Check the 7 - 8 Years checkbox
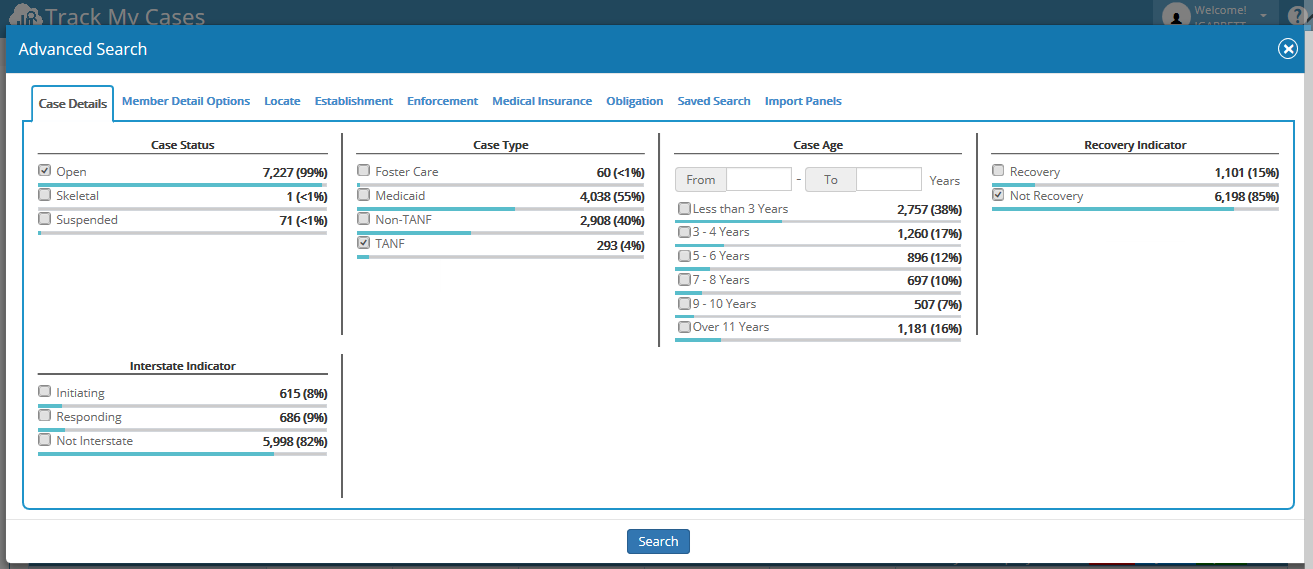Viewport: 1313px width, 569px height. 684,280
